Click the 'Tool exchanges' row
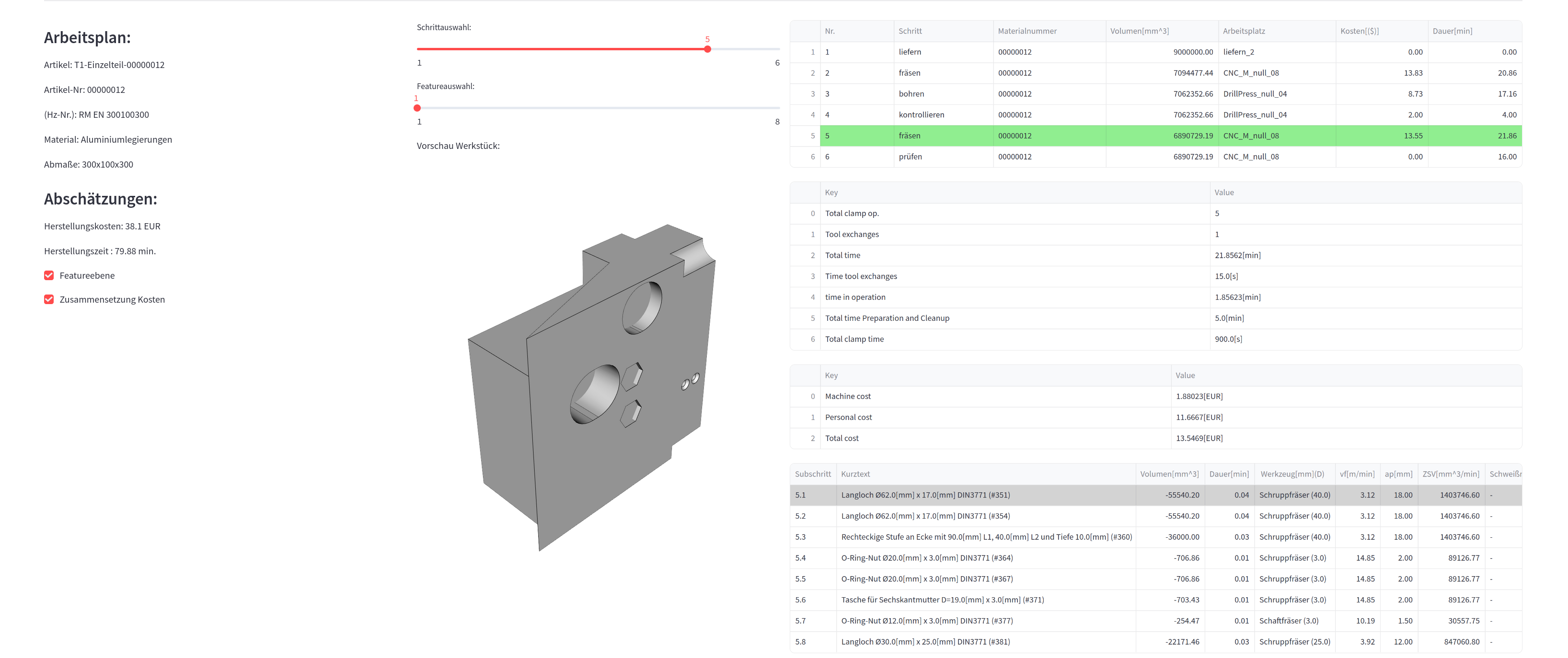 coord(1155,235)
